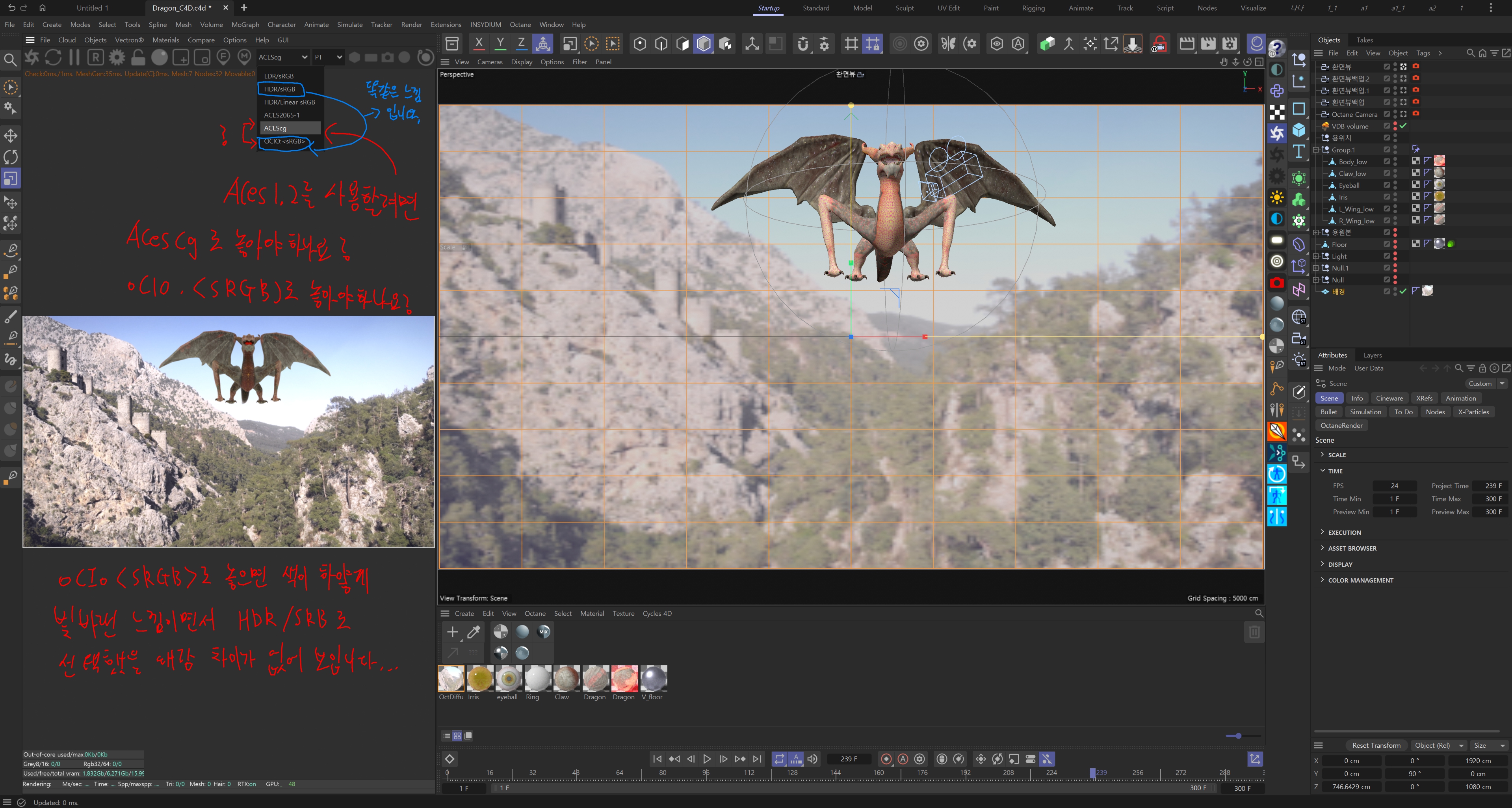Image resolution: width=1512 pixels, height=808 pixels.
Task: Click the record active objects button
Action: point(886,759)
